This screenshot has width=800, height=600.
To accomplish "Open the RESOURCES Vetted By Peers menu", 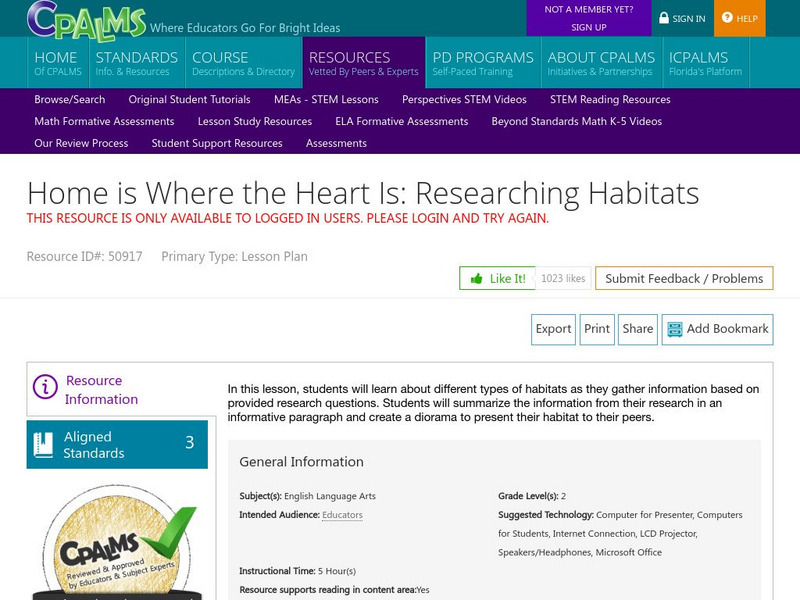I will pyautogui.click(x=364, y=63).
